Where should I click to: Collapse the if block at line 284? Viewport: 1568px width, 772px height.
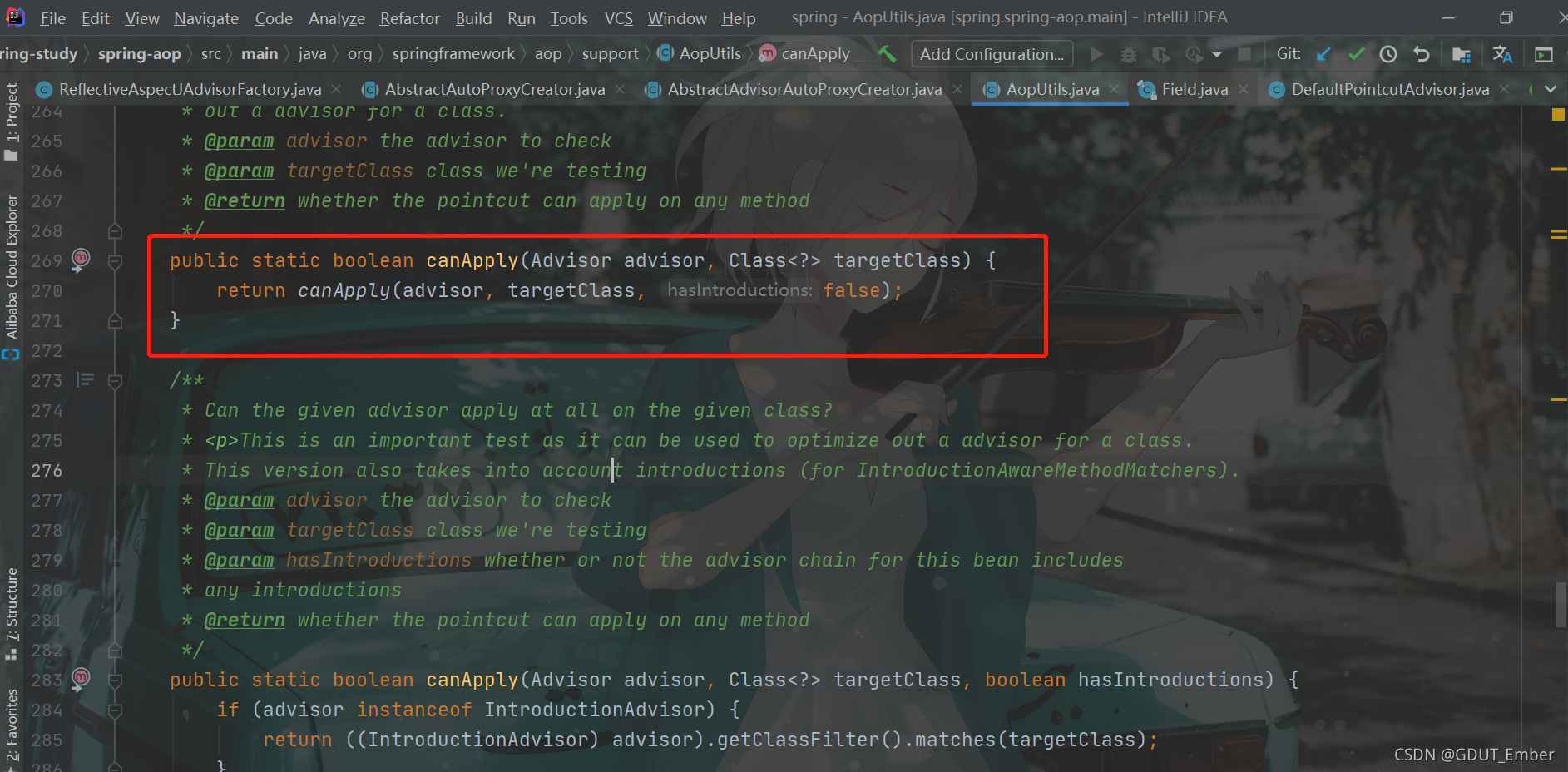click(x=116, y=710)
